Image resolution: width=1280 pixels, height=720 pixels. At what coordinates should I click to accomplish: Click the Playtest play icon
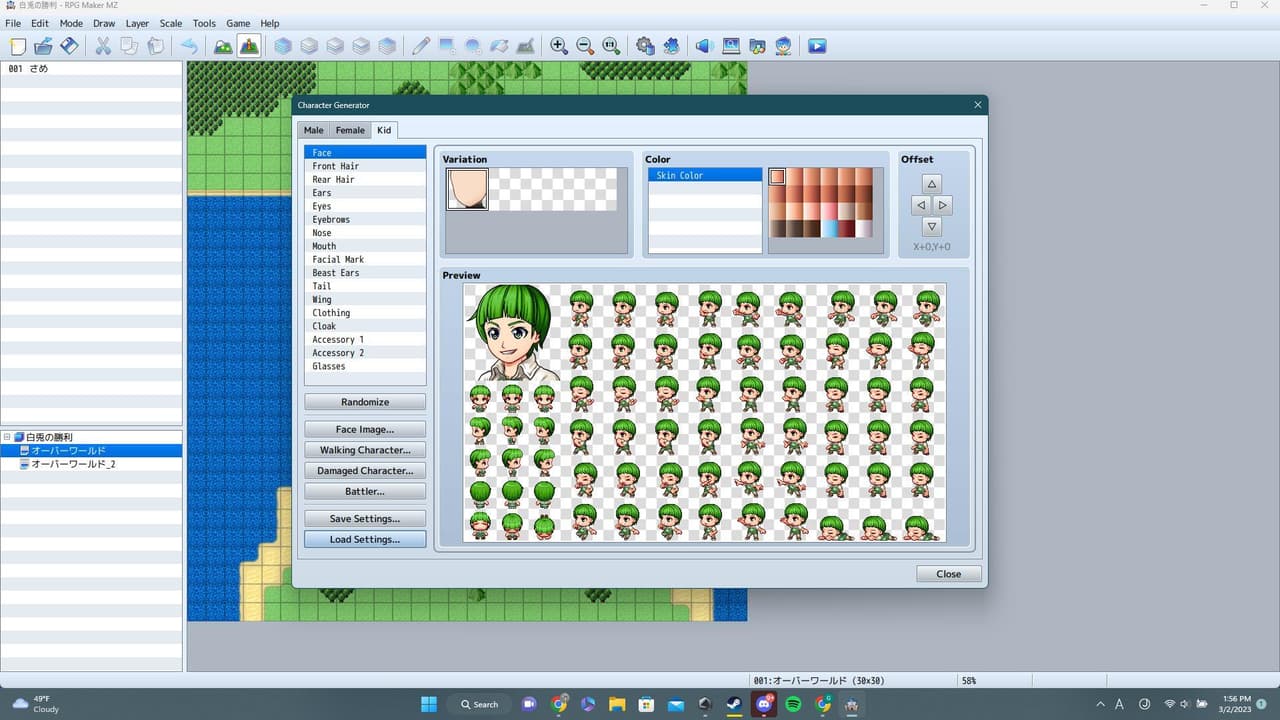817,46
